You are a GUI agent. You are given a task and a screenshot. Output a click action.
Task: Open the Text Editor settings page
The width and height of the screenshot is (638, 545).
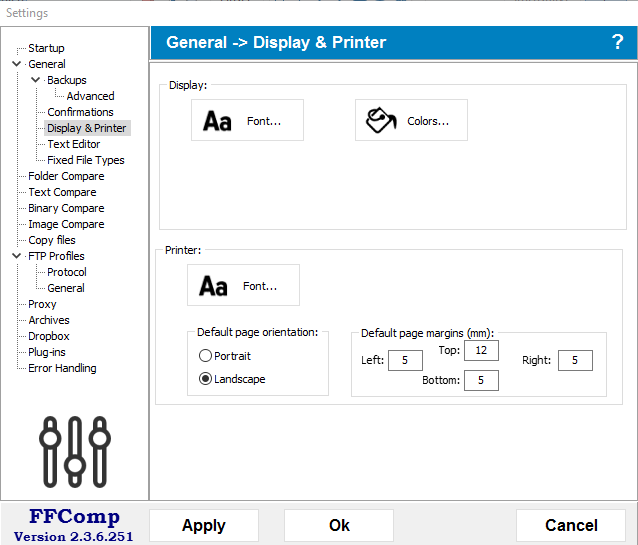73,144
